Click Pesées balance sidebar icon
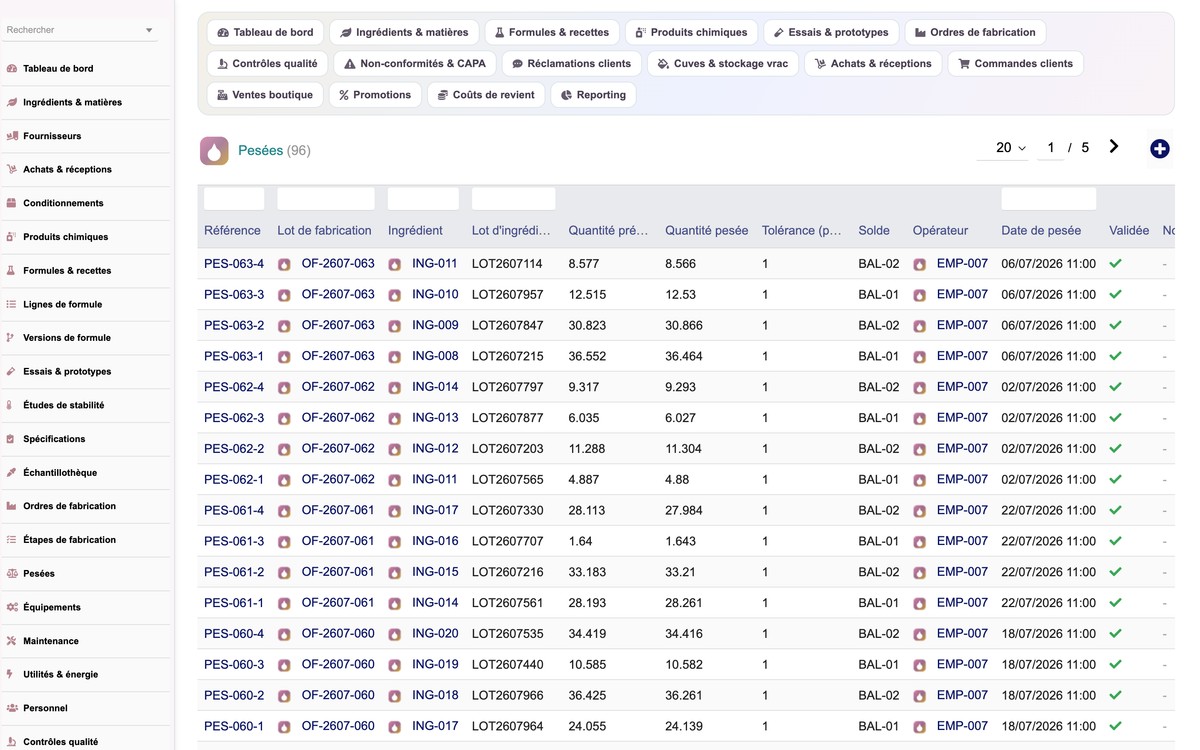The image size is (1200, 750). [12, 574]
